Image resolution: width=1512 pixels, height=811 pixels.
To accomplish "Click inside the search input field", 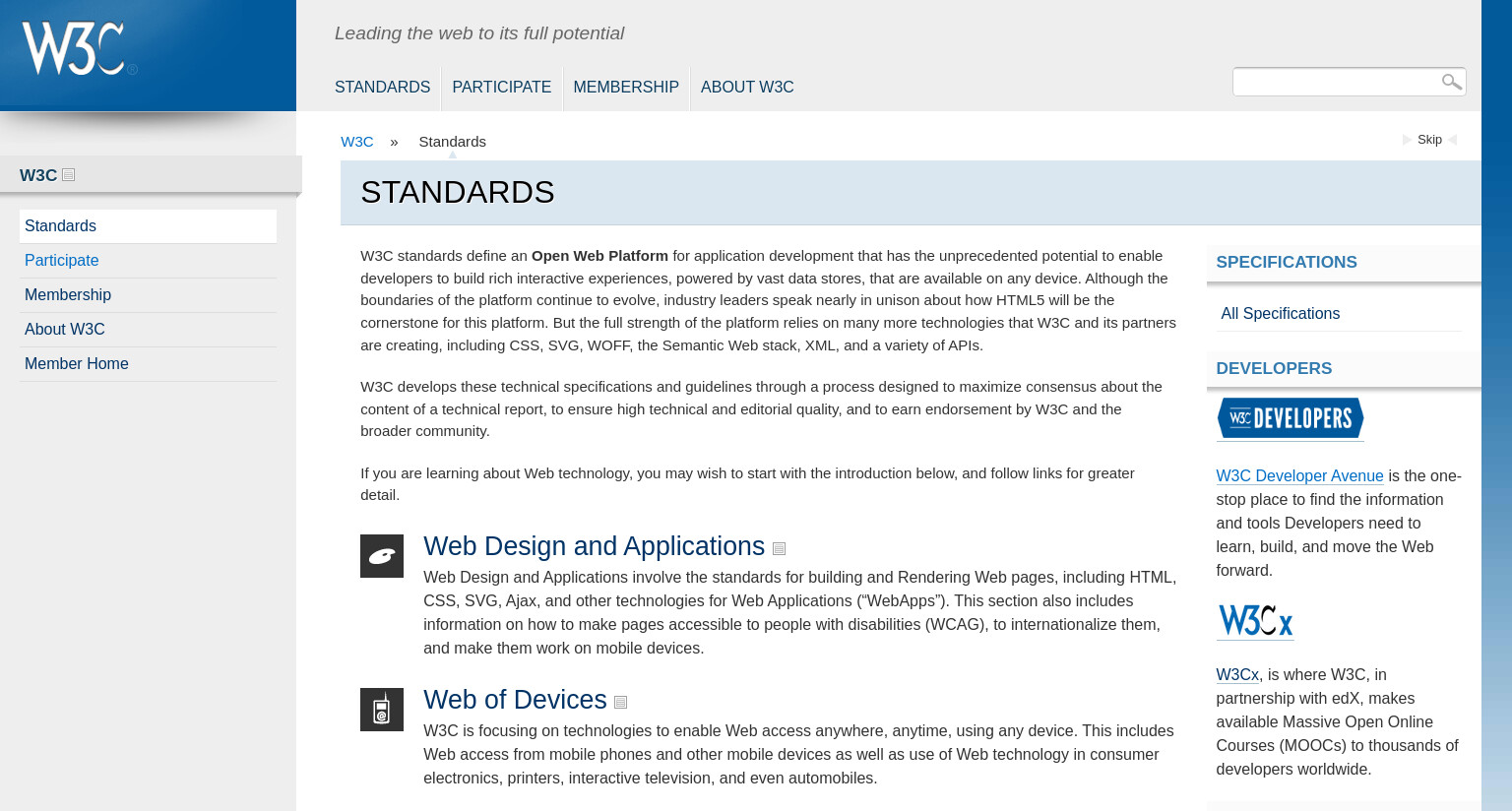I will coord(1335,82).
